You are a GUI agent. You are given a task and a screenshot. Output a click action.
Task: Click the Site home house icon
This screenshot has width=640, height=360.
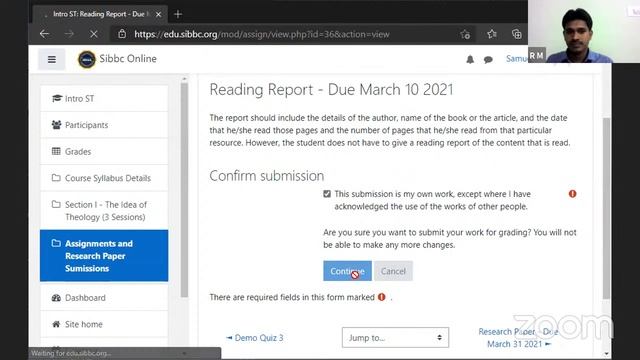pyautogui.click(x=56, y=324)
